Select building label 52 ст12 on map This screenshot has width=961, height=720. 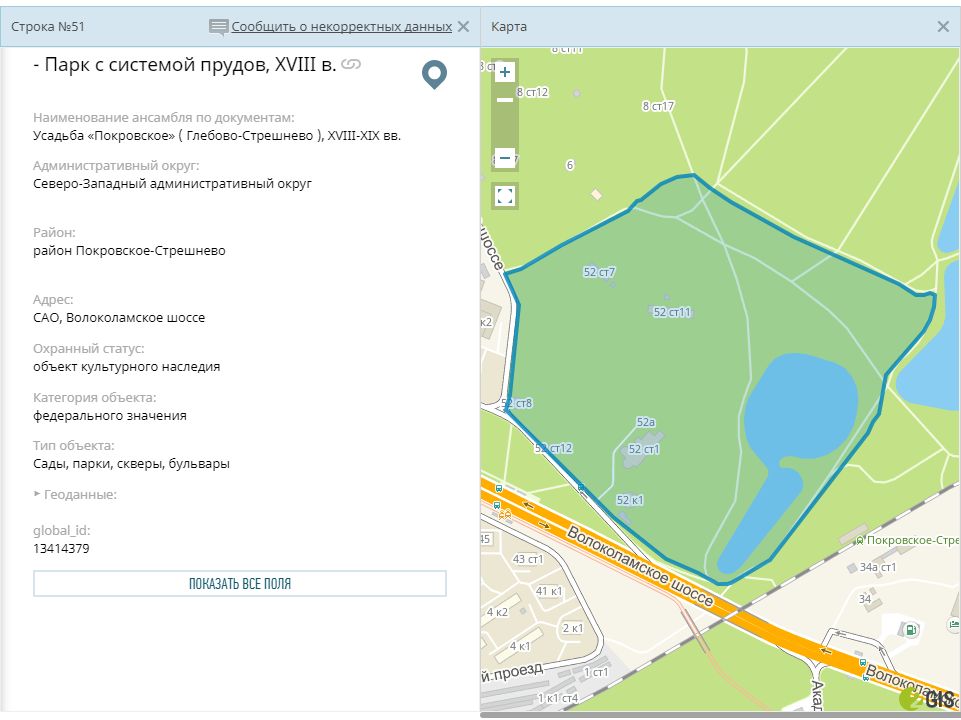[553, 448]
